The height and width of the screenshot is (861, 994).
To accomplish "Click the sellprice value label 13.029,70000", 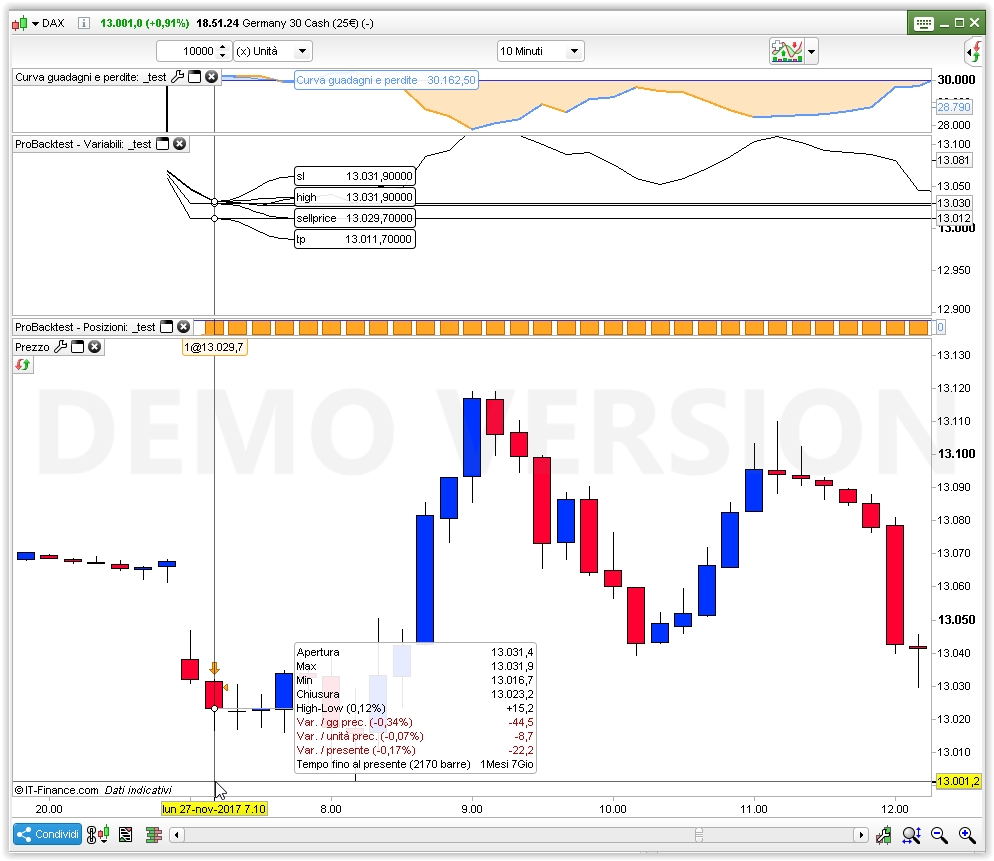I will click(x=355, y=218).
